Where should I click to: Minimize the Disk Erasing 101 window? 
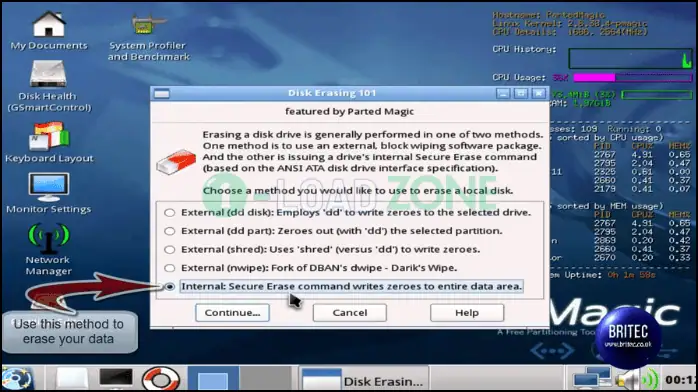point(503,93)
